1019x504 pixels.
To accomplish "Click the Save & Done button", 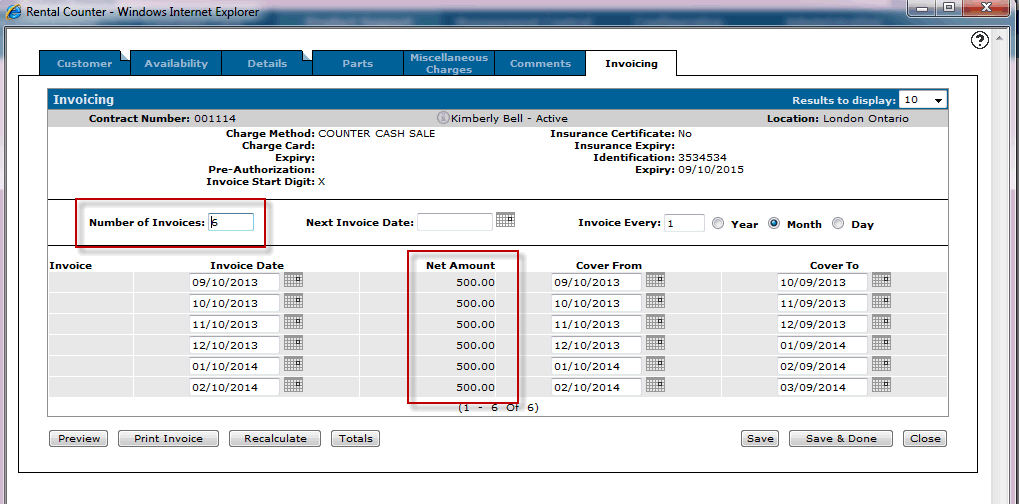I will pos(840,439).
